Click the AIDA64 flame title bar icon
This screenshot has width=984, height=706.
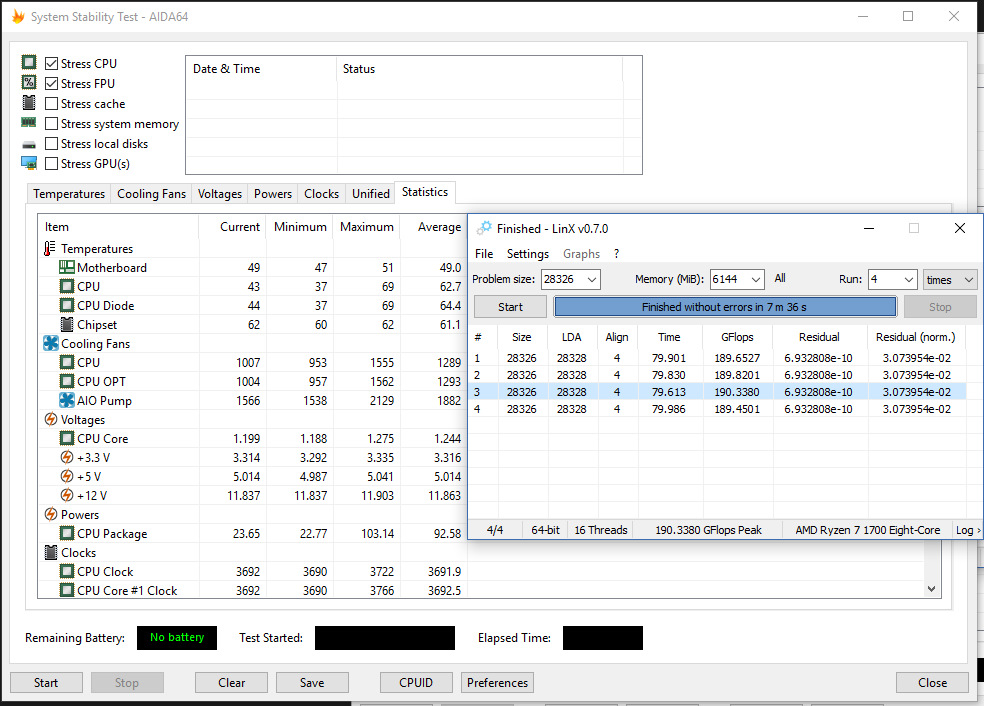point(18,16)
